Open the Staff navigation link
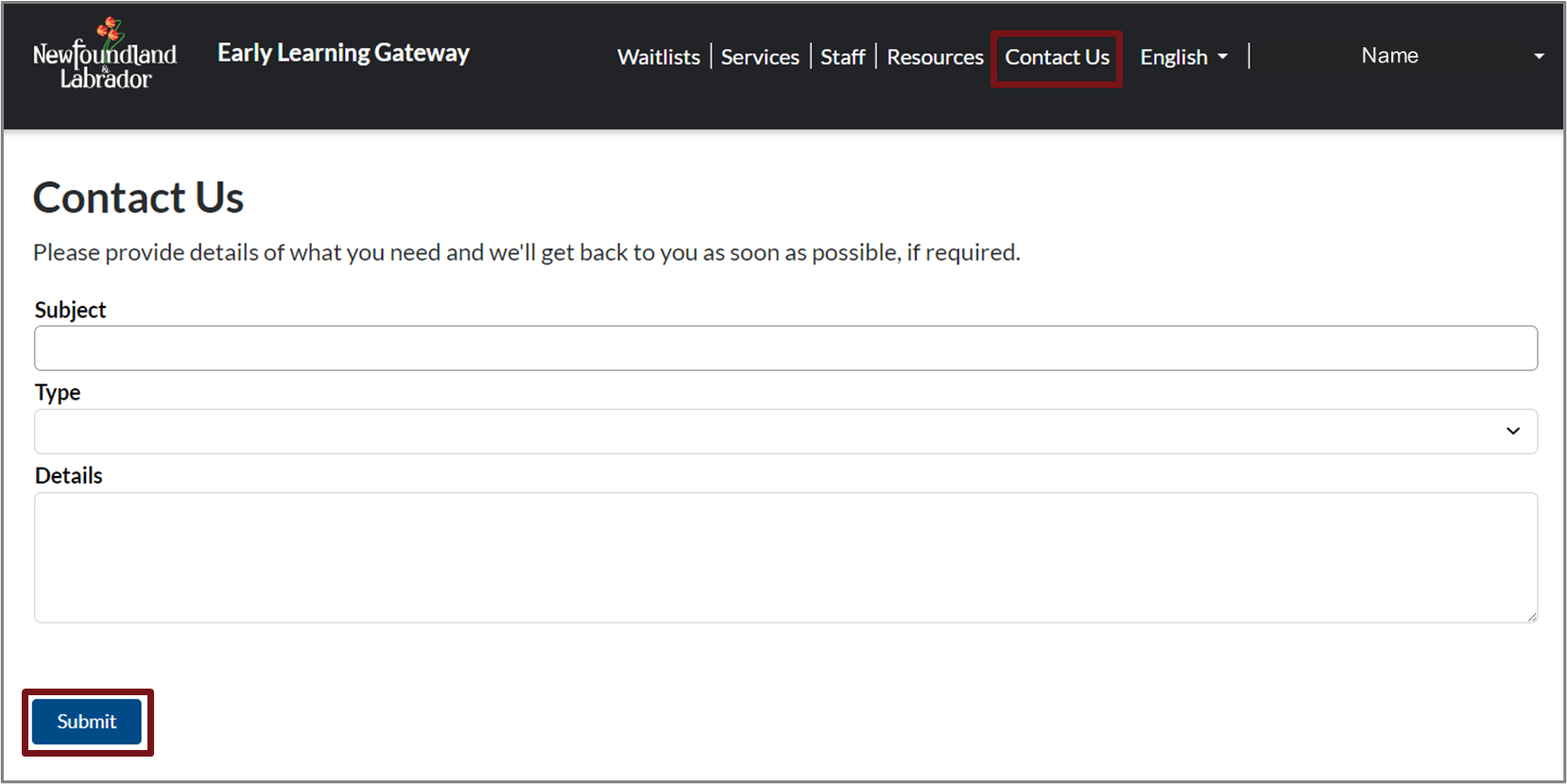Screen dimensions: 1567x784 pyautogui.click(x=842, y=57)
